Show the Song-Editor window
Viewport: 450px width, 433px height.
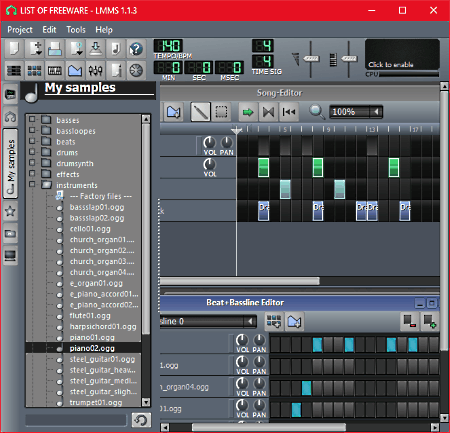tap(14, 70)
